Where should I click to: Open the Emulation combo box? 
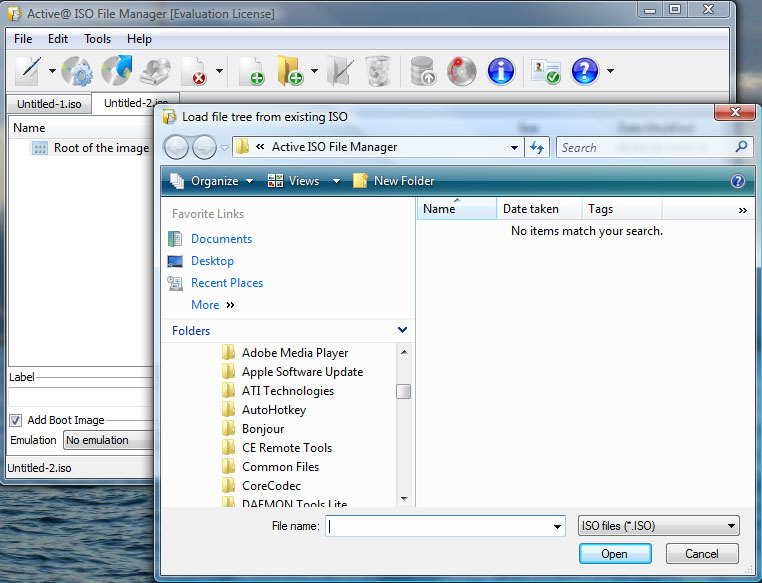(109, 440)
